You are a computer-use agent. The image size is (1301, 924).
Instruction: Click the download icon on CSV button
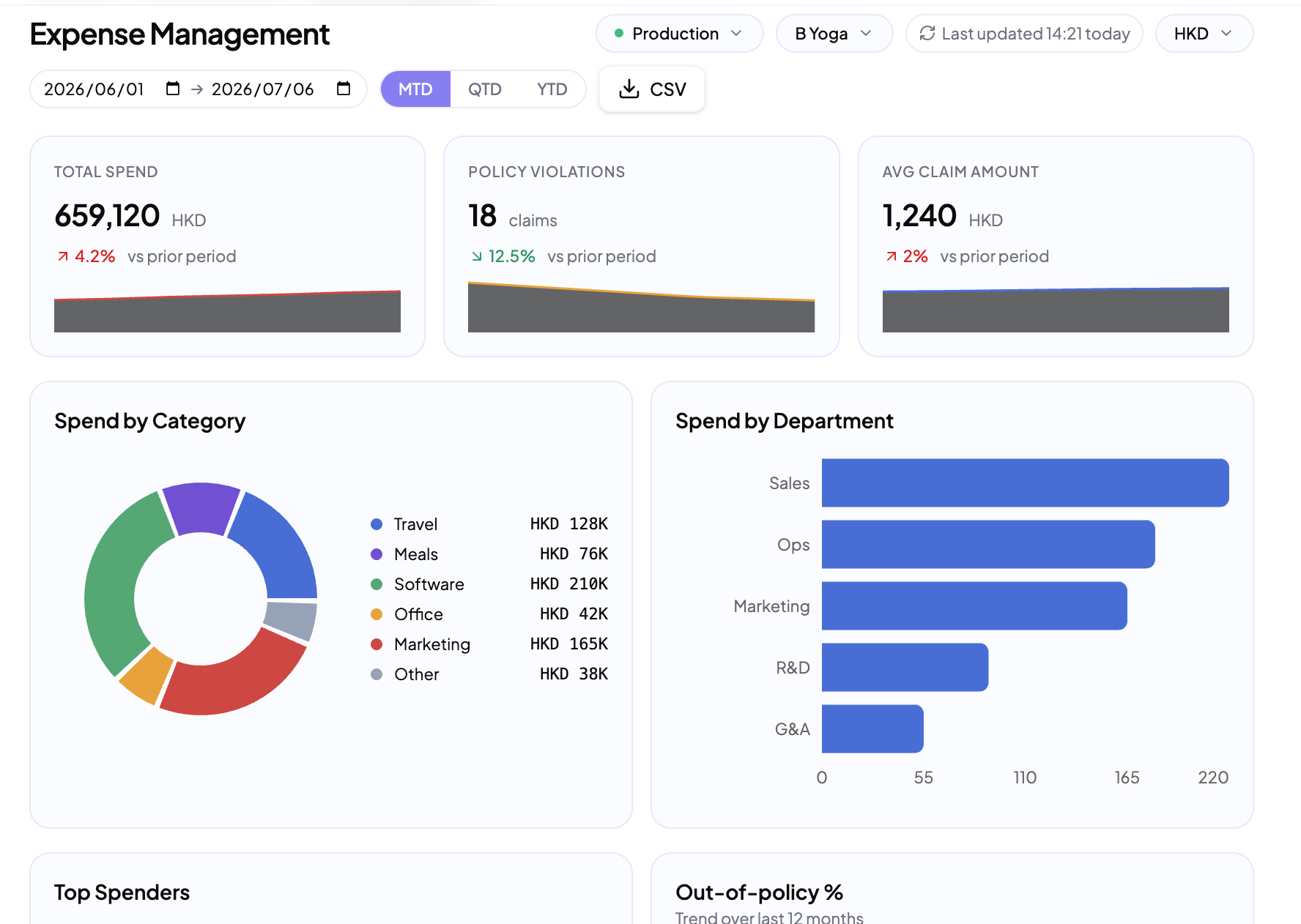coord(629,89)
